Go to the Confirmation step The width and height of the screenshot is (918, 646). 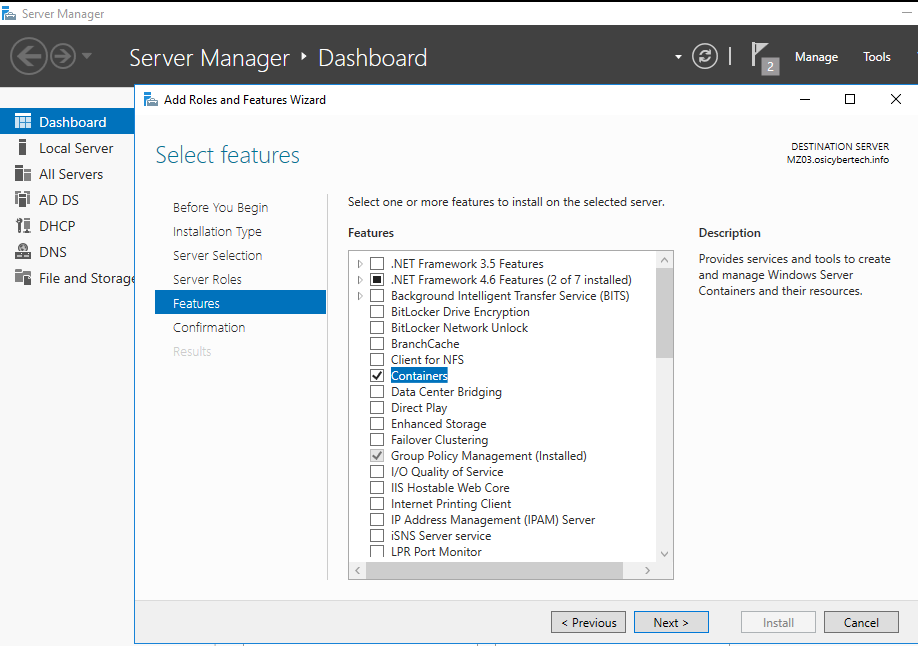tap(209, 327)
